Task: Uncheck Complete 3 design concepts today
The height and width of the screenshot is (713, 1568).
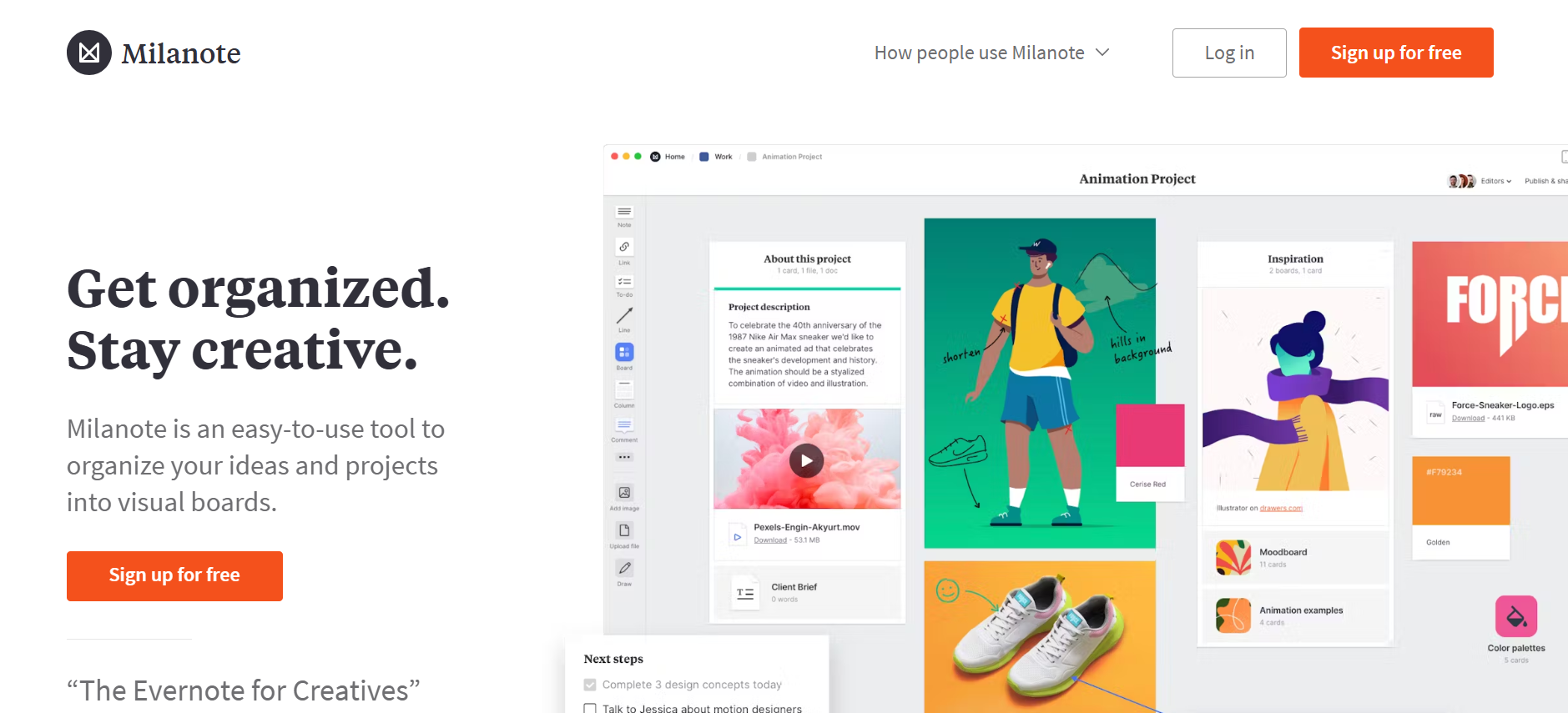Action: [x=590, y=685]
